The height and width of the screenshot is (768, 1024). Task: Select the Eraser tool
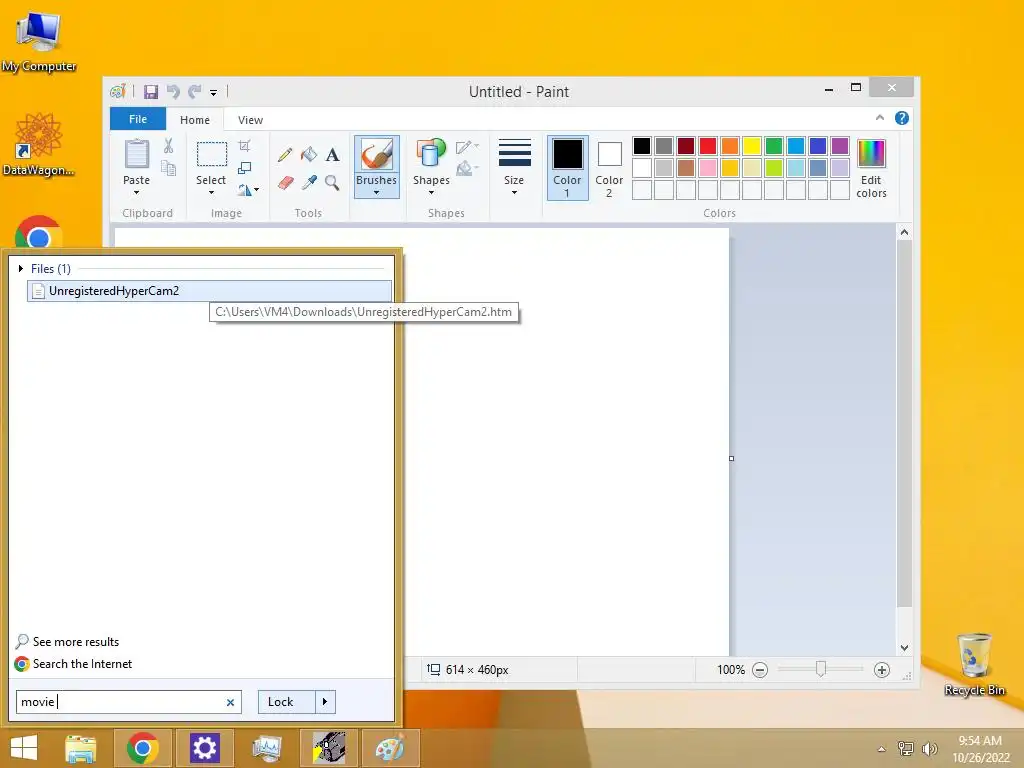[285, 182]
